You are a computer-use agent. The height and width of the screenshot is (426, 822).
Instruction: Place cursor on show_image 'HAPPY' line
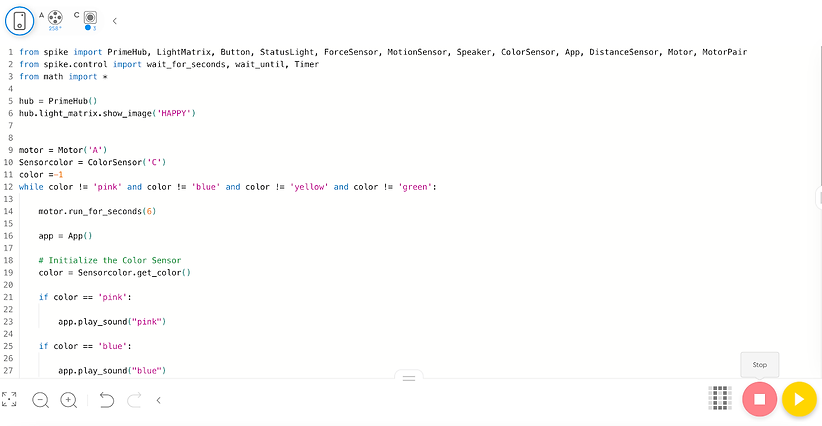pyautogui.click(x=107, y=113)
